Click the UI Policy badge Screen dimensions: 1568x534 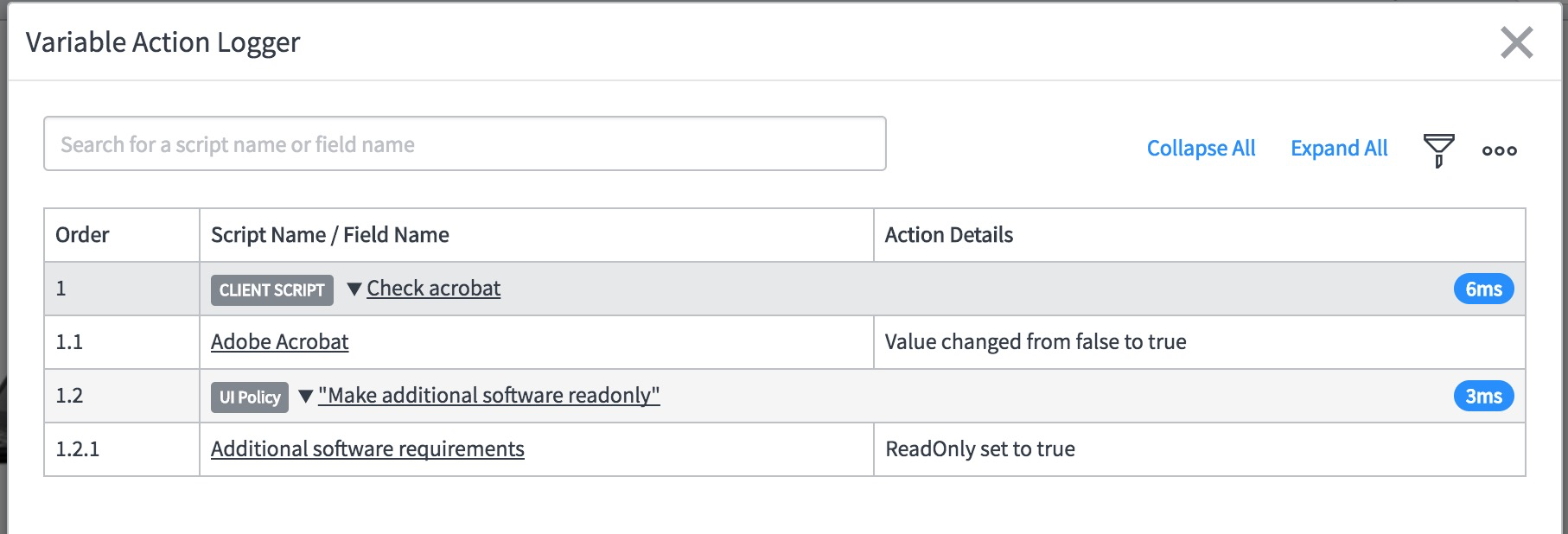tap(250, 397)
